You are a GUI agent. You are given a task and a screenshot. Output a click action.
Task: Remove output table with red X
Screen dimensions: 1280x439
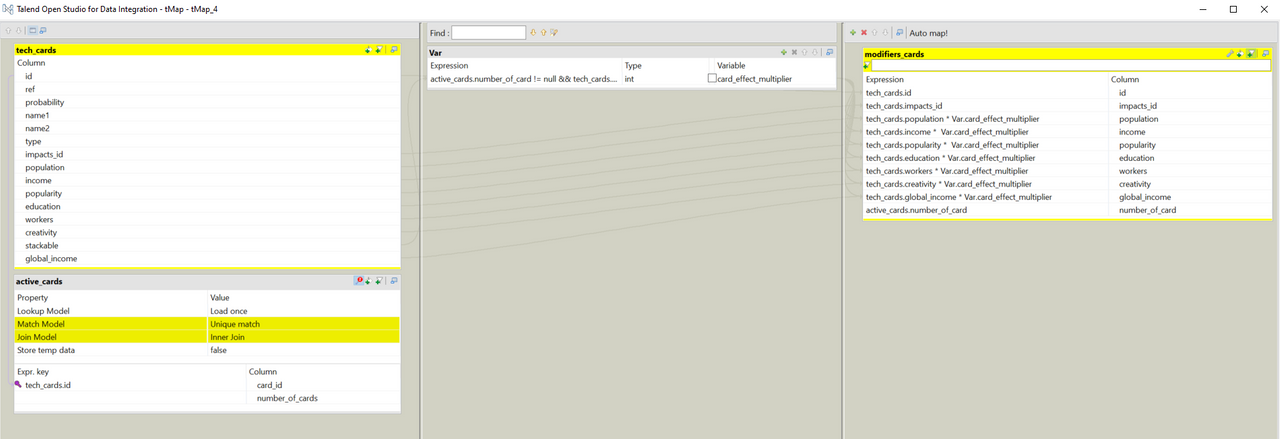[x=863, y=32]
